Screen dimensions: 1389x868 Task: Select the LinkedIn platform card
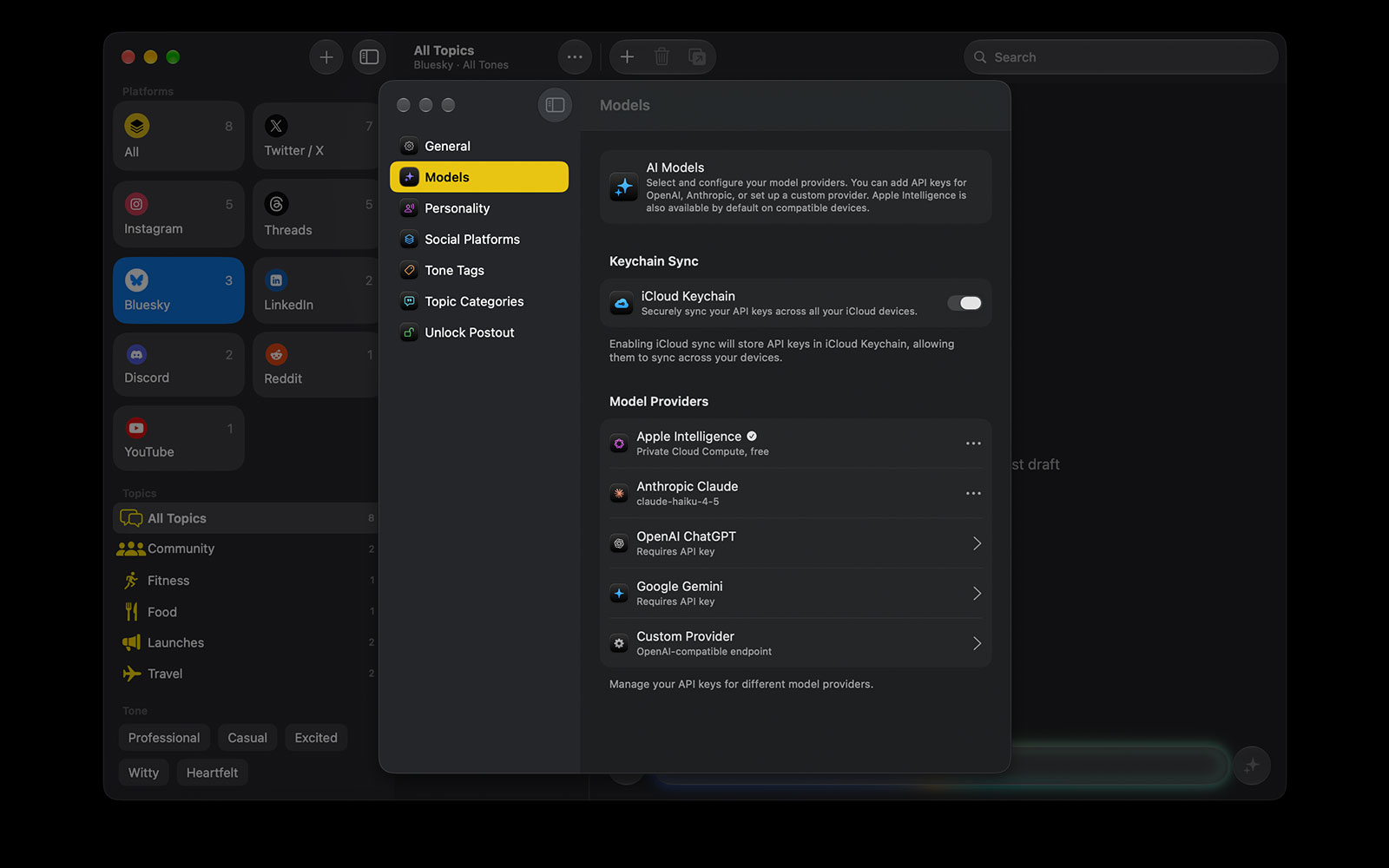tap(317, 290)
